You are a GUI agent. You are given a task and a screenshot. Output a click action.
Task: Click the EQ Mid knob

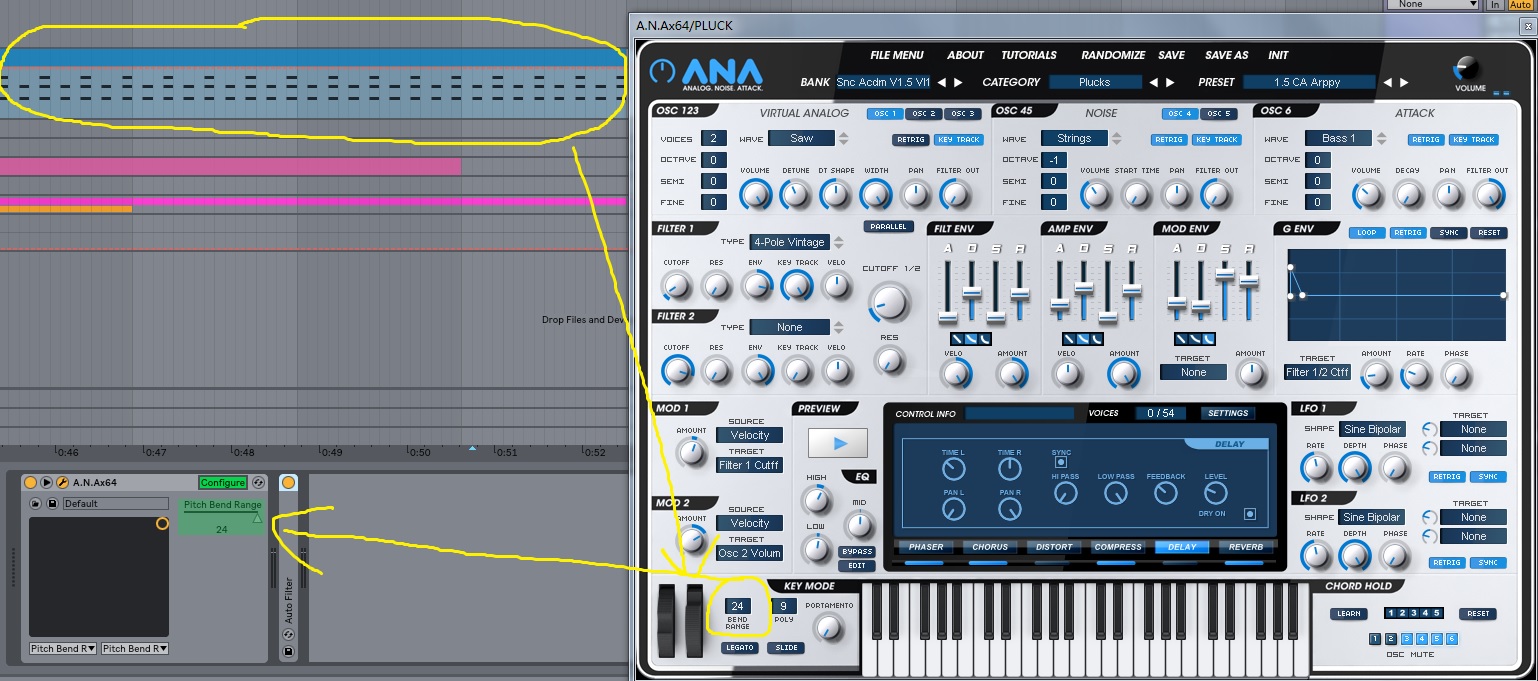[x=859, y=524]
